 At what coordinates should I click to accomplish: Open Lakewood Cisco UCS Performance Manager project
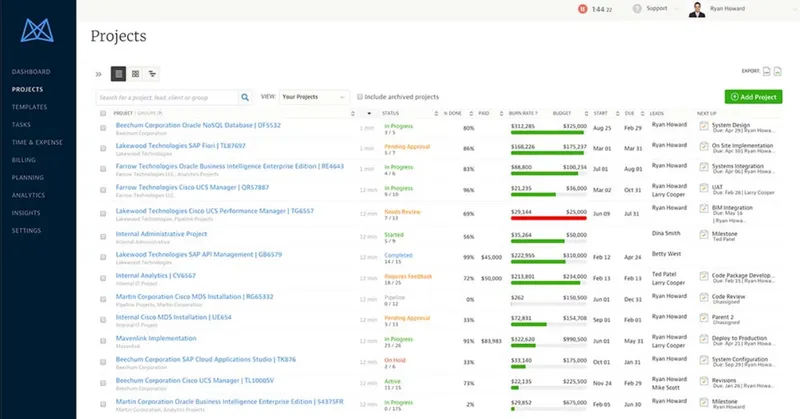(x=215, y=211)
